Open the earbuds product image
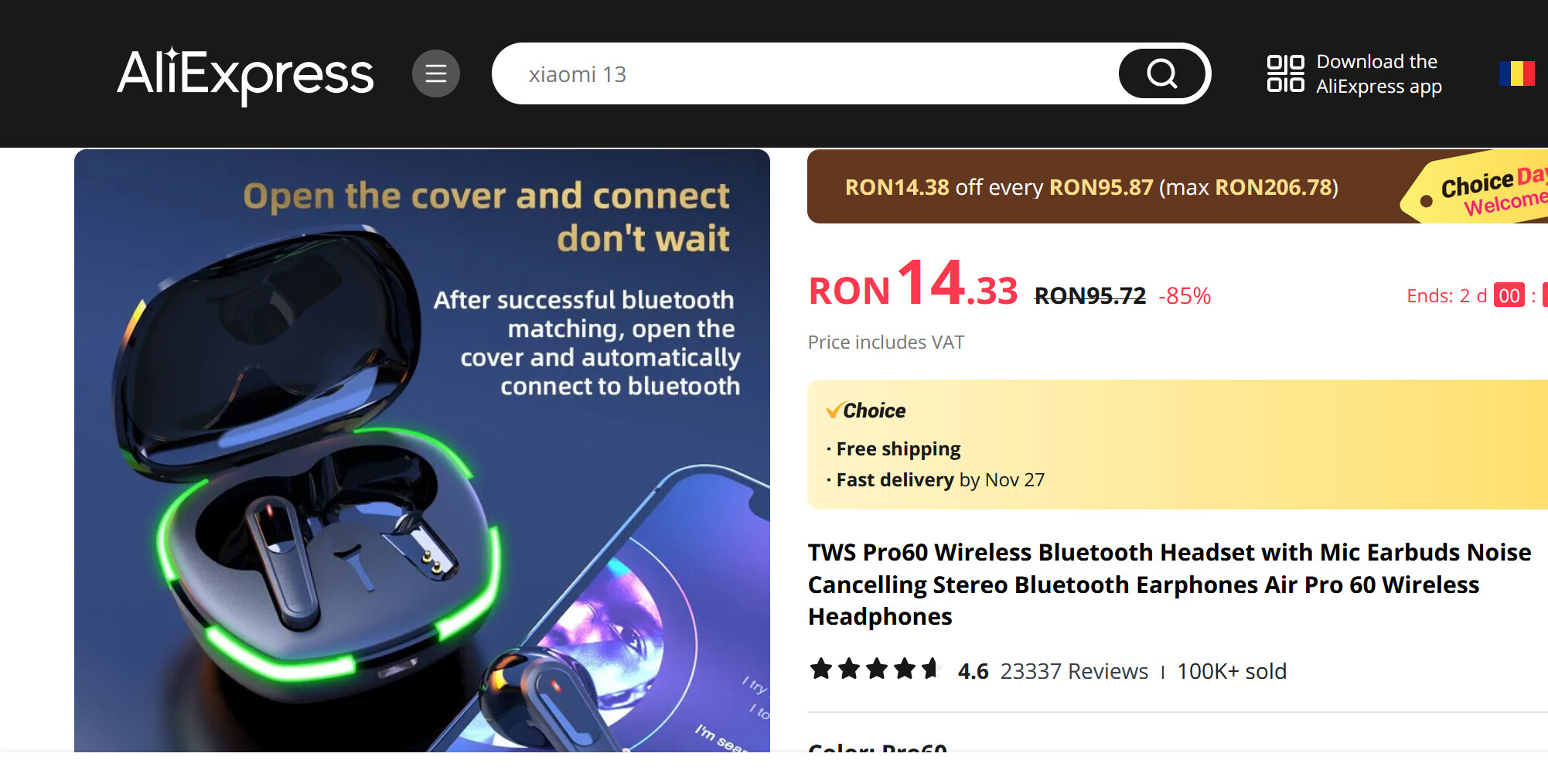Screen dimensions: 1548x784 point(422,450)
